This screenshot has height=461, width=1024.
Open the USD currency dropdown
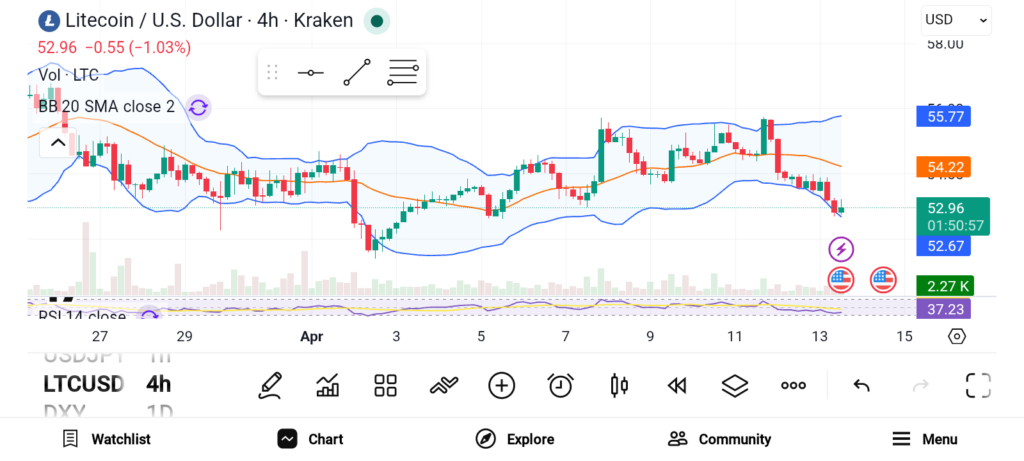[x=956, y=19]
